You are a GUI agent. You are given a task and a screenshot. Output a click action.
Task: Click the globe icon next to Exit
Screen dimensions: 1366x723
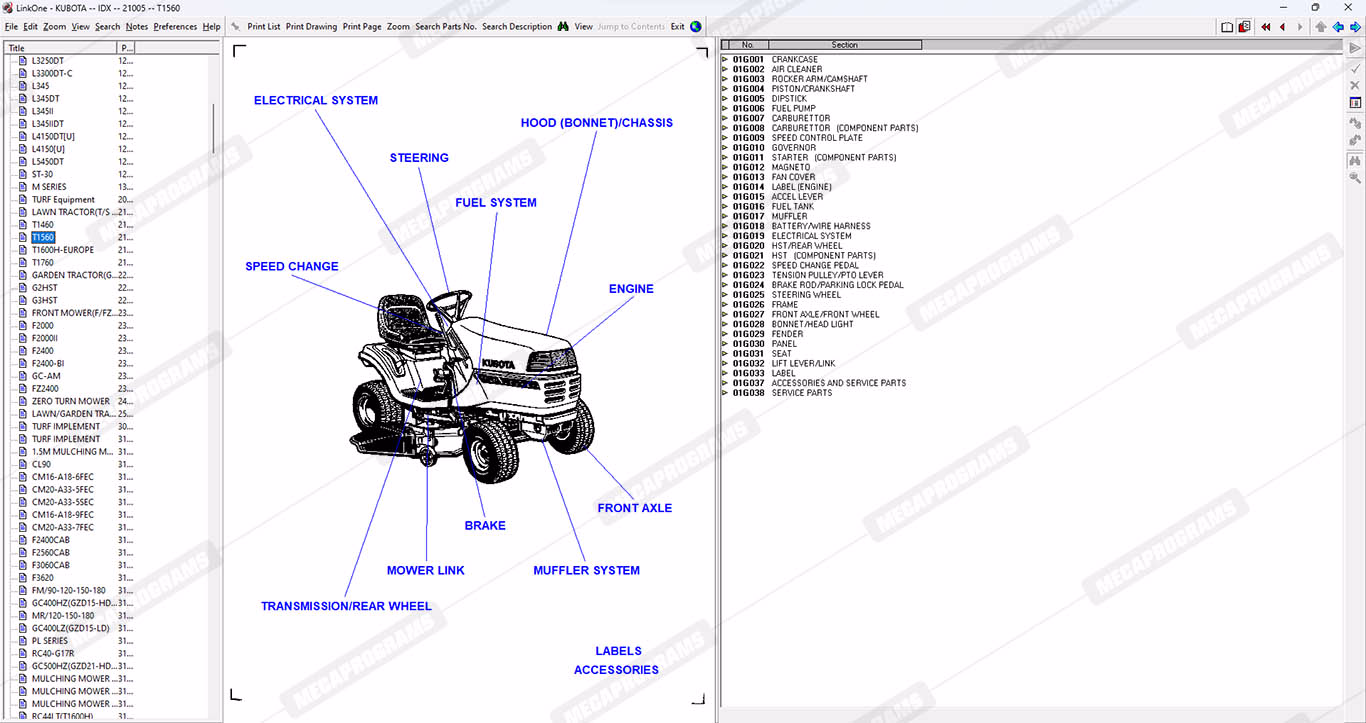696,27
